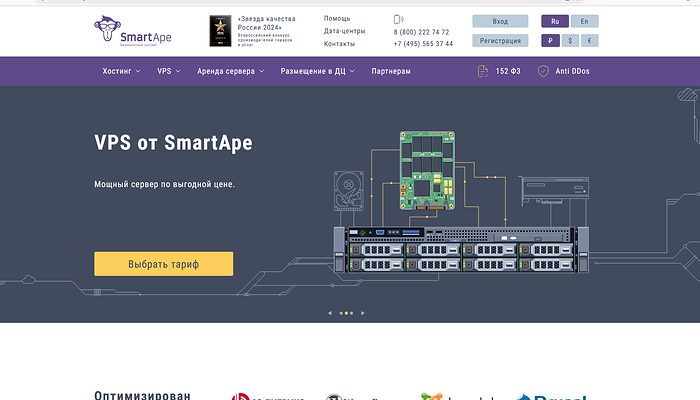Open the Звезда качества России 2024 award badge
The height and width of the screenshot is (400, 700).
point(221,31)
